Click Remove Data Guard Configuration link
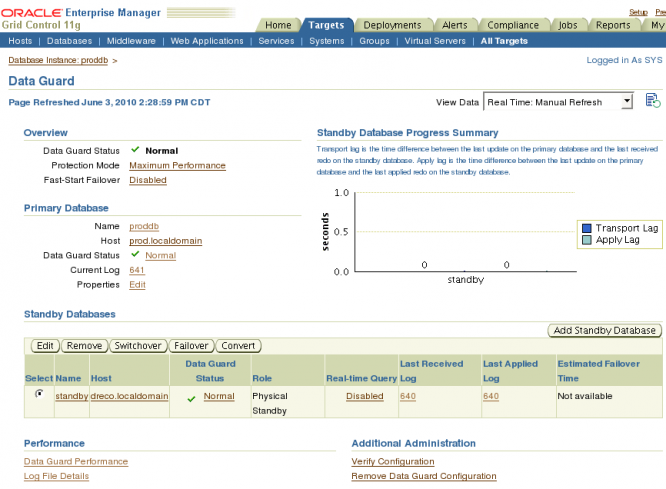 pos(424,476)
